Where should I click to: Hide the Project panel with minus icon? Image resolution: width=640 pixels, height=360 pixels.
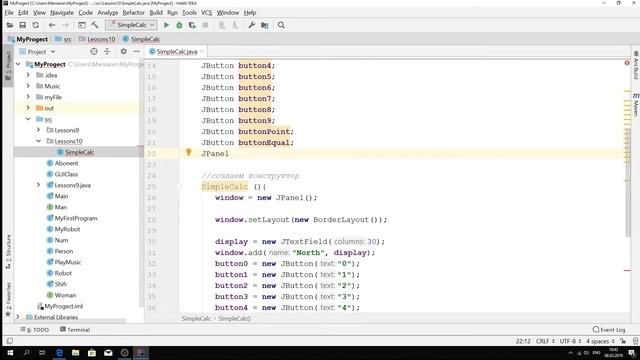point(136,51)
